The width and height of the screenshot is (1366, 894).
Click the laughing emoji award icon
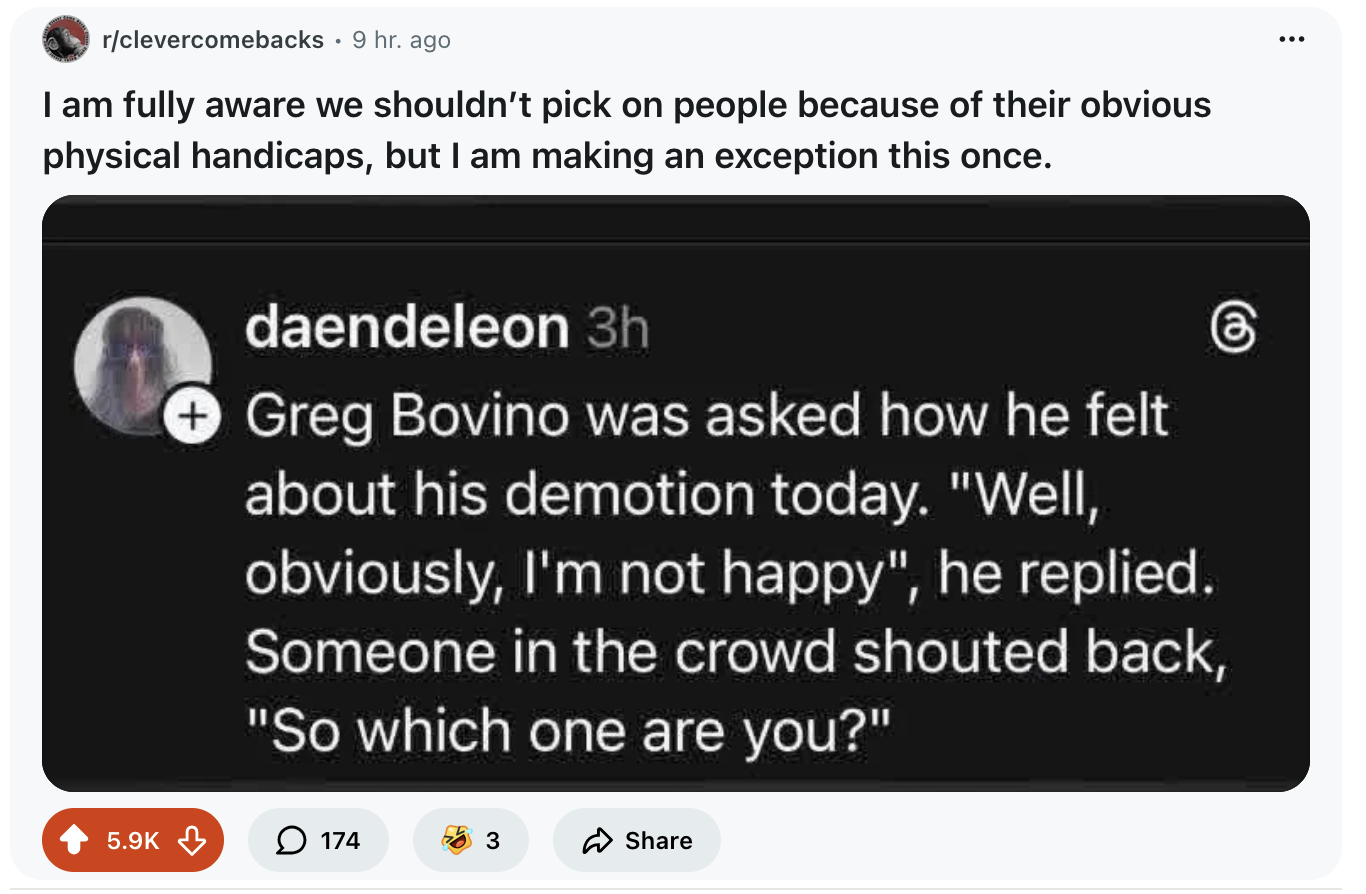(x=456, y=841)
